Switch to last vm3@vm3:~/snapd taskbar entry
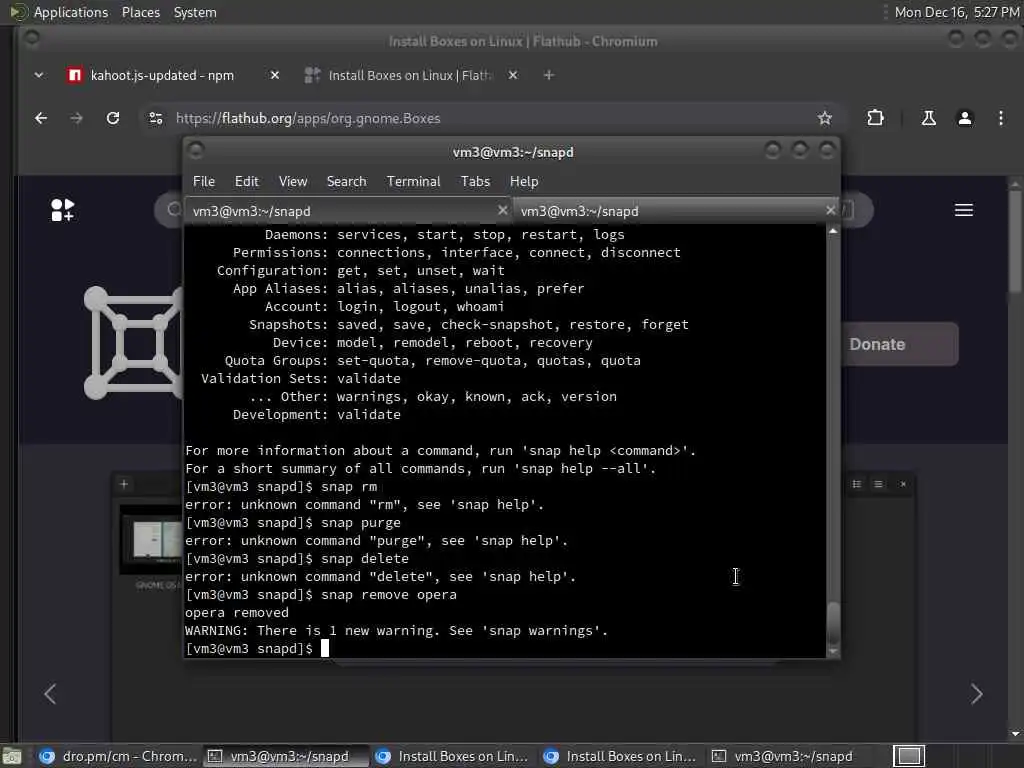The image size is (1024, 768). click(x=790, y=756)
